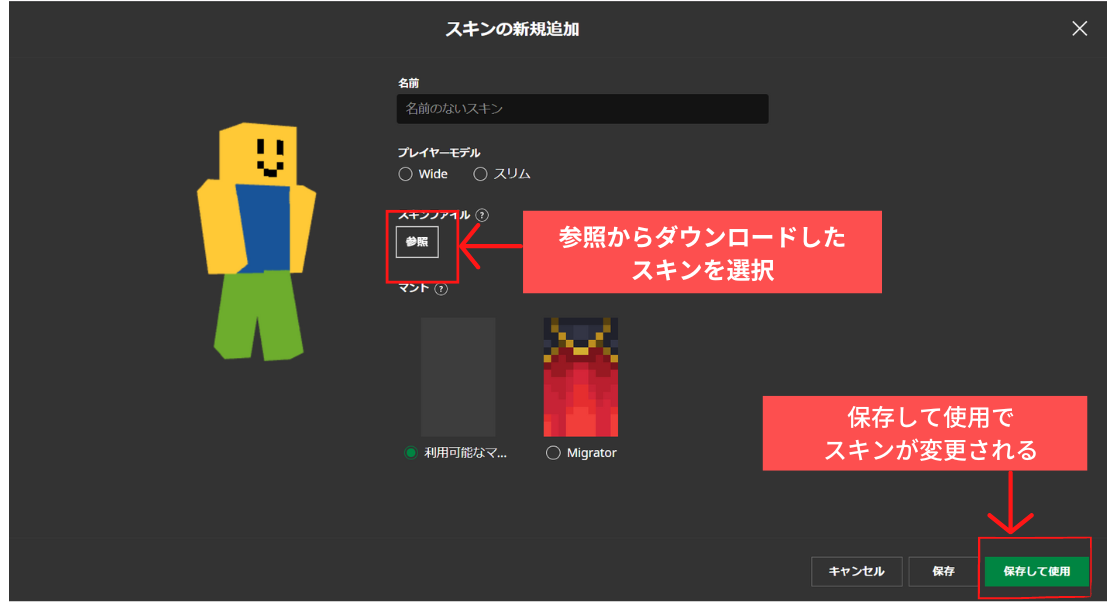This screenshot has height=613, width=1114.
Task: Open the help icon next to マント
Action: tap(441, 289)
